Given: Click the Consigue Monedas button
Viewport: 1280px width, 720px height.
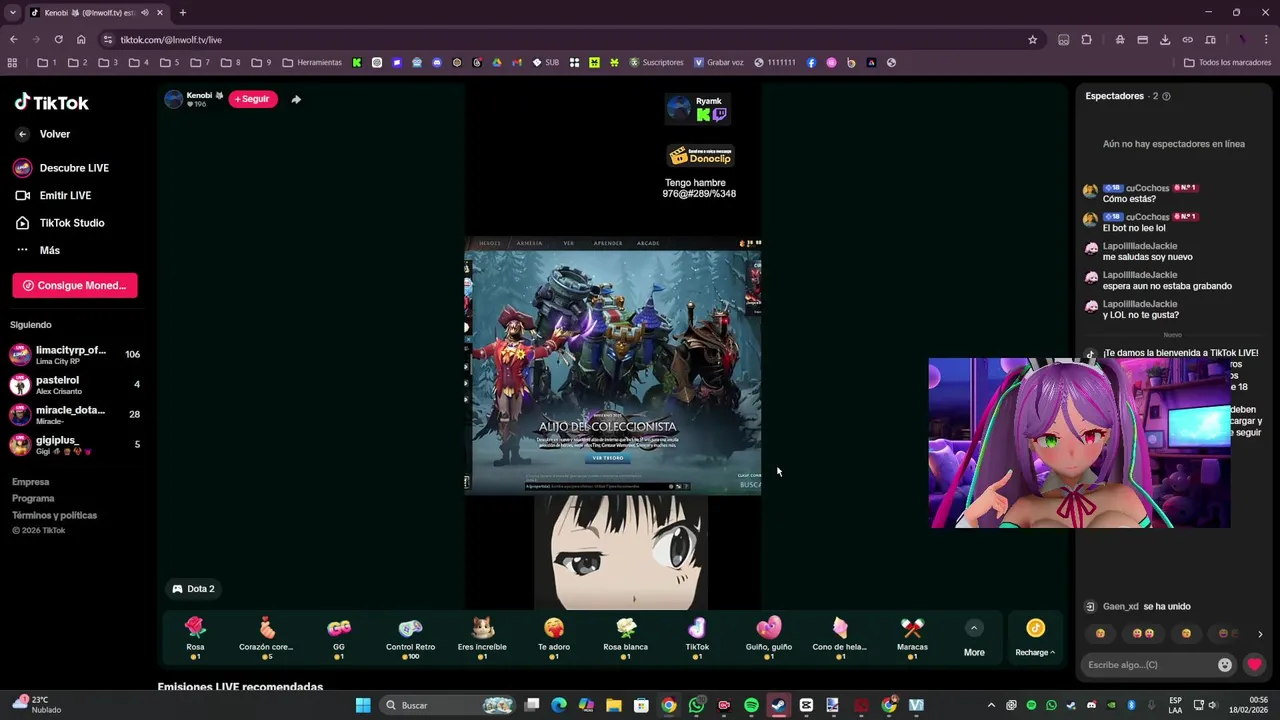Looking at the screenshot, I should [x=75, y=285].
